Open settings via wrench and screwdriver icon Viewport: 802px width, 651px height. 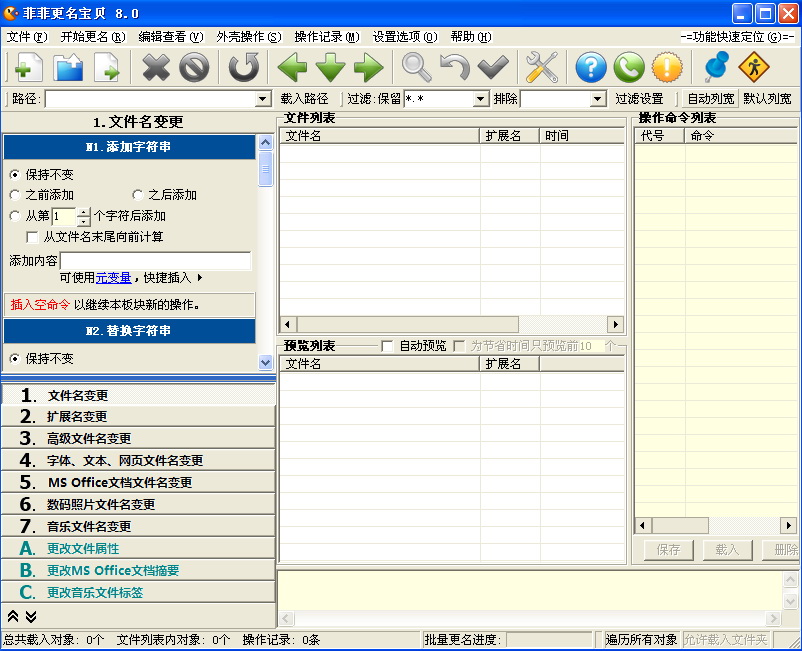tap(542, 67)
